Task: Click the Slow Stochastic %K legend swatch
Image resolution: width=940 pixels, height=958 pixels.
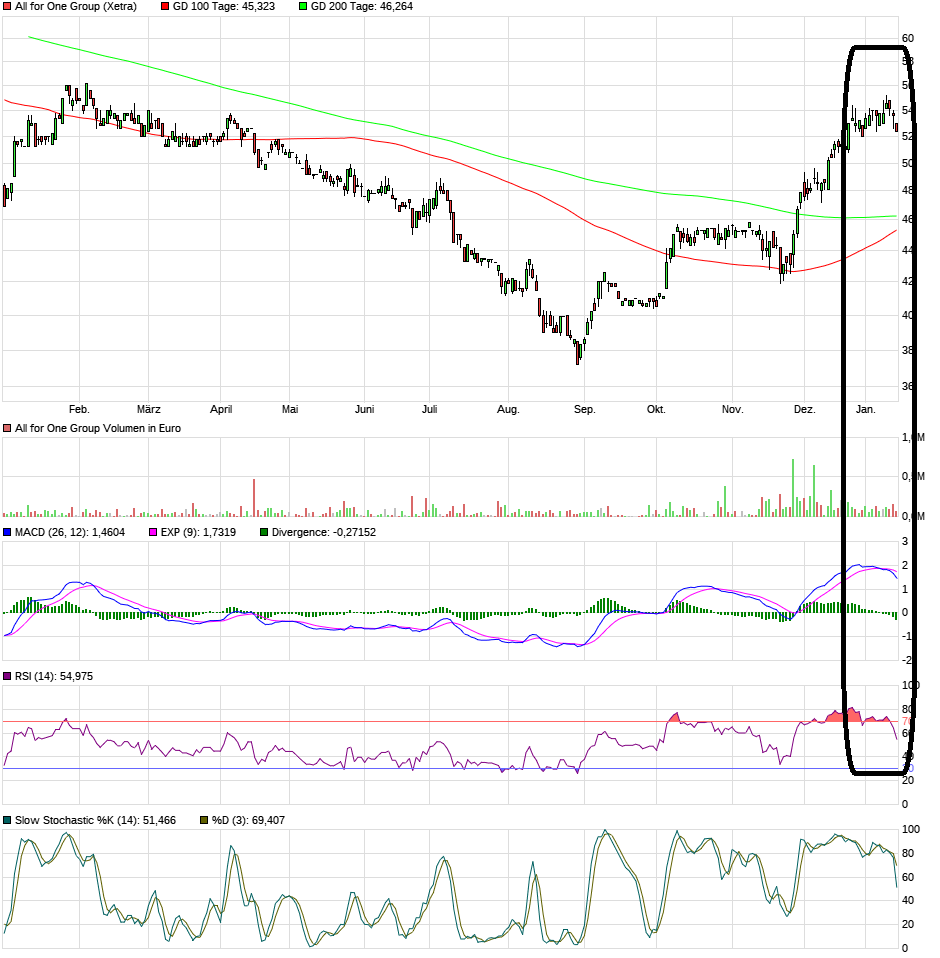Action: 8,820
